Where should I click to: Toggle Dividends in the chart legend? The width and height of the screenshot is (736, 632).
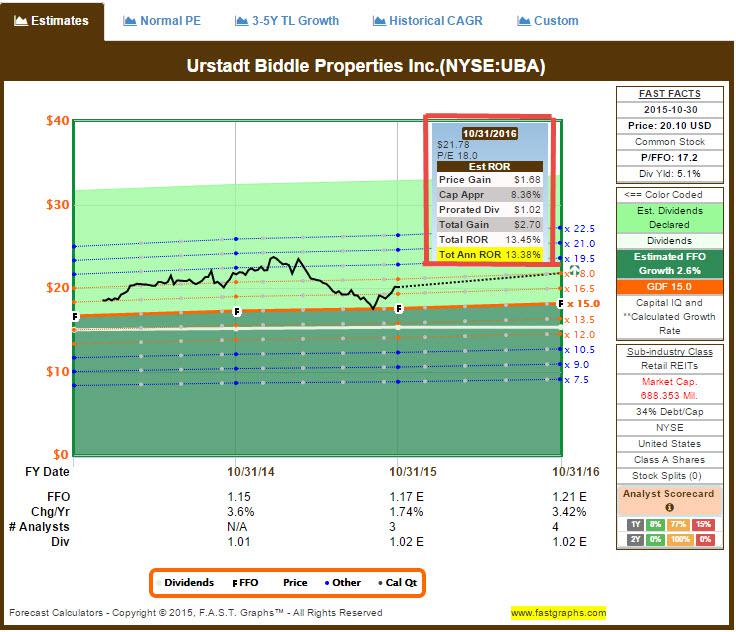click(x=186, y=583)
